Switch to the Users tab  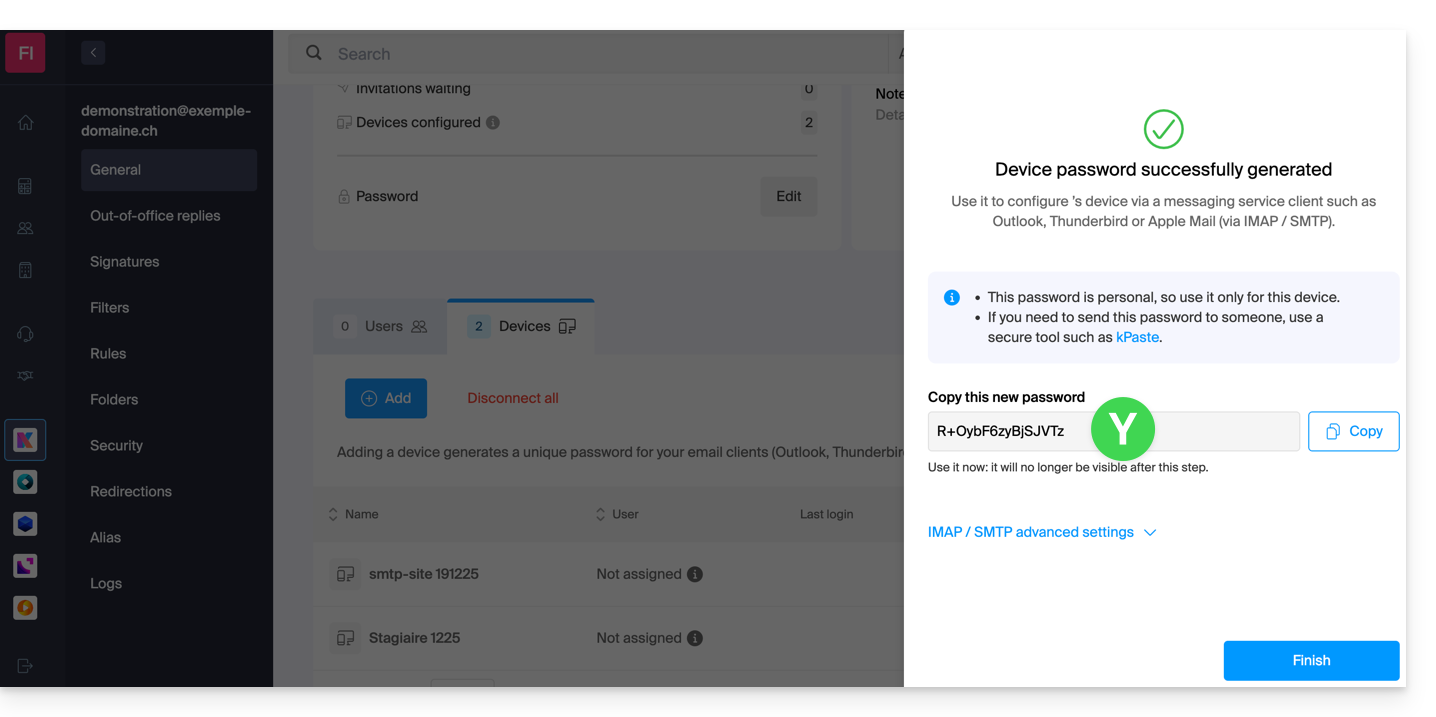(381, 326)
